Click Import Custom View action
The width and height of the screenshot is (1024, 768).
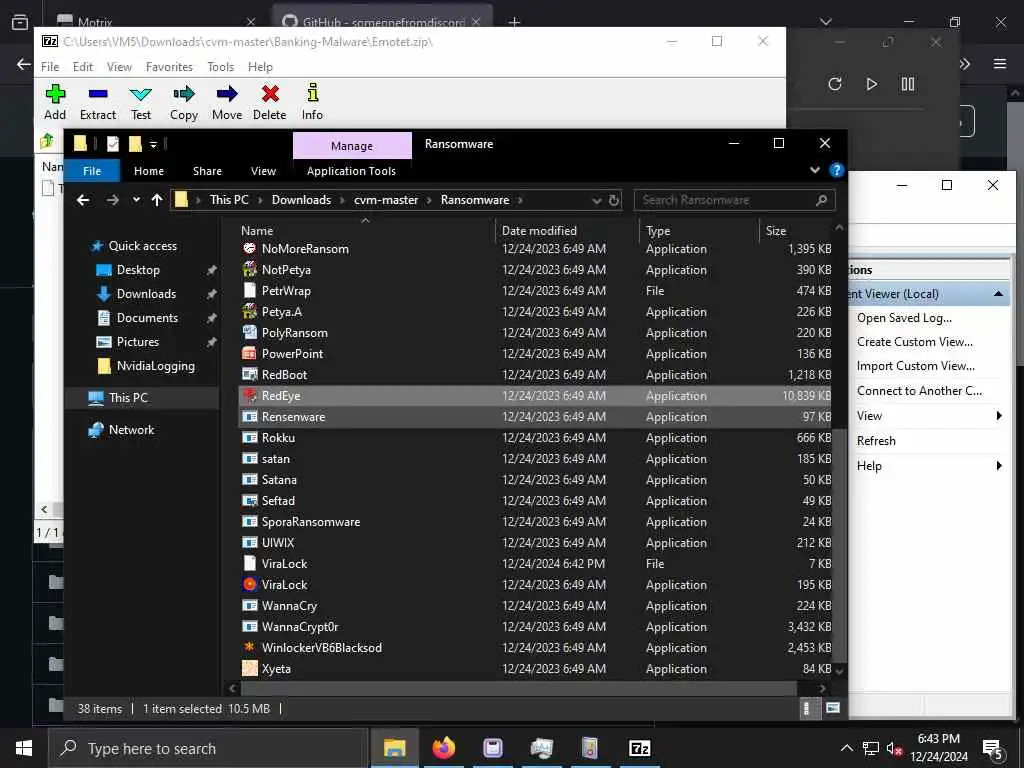tap(916, 366)
